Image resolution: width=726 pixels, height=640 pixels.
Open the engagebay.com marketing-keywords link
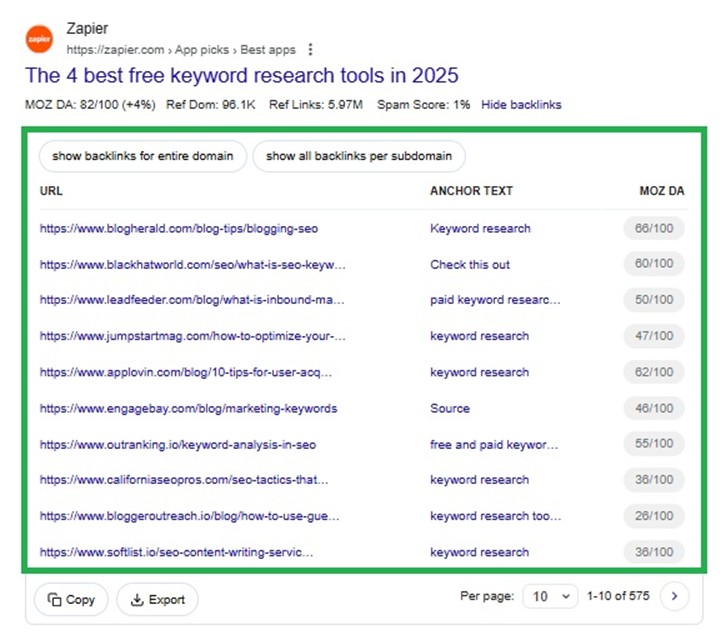(x=188, y=408)
